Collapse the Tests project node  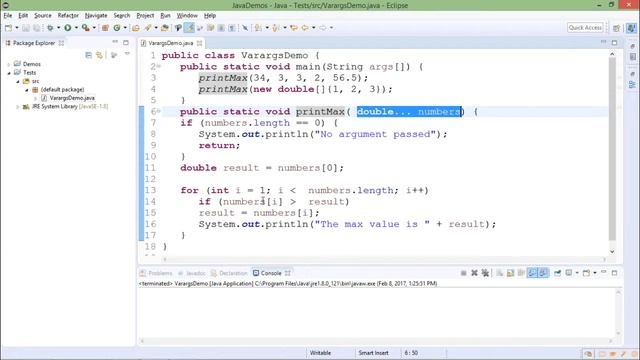point(9,73)
